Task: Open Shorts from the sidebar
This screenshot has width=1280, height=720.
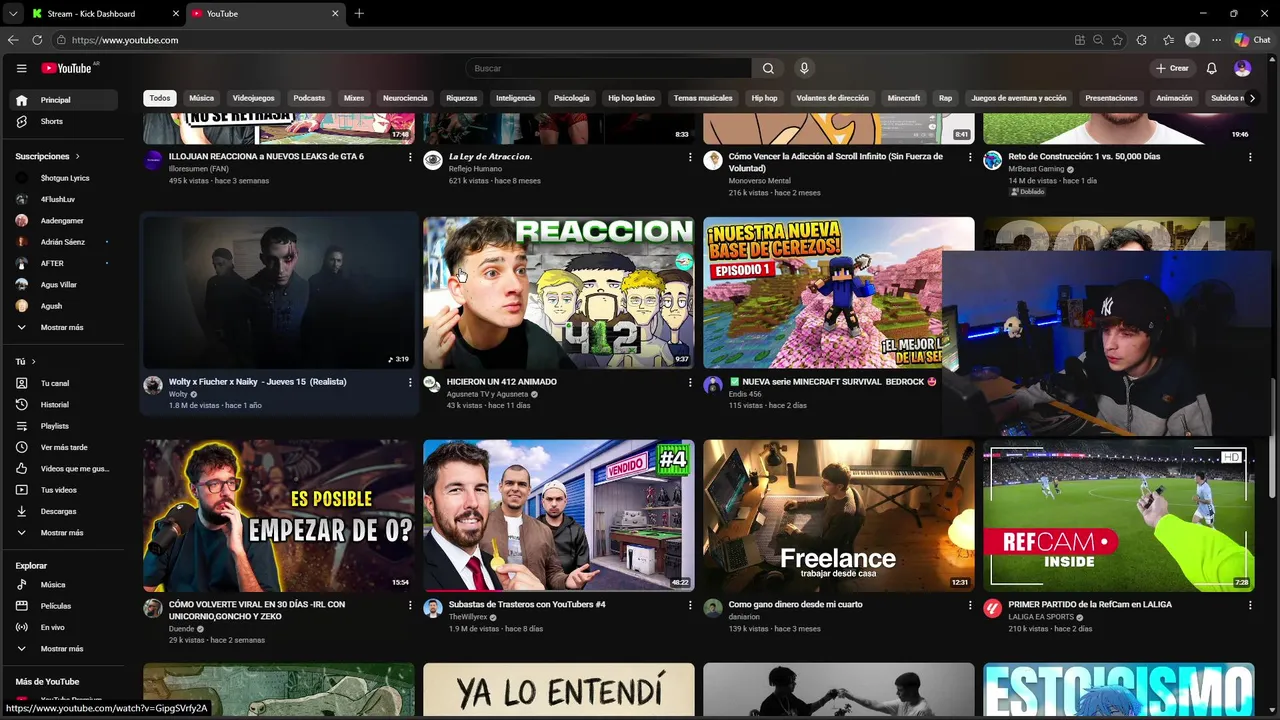Action: point(64,121)
